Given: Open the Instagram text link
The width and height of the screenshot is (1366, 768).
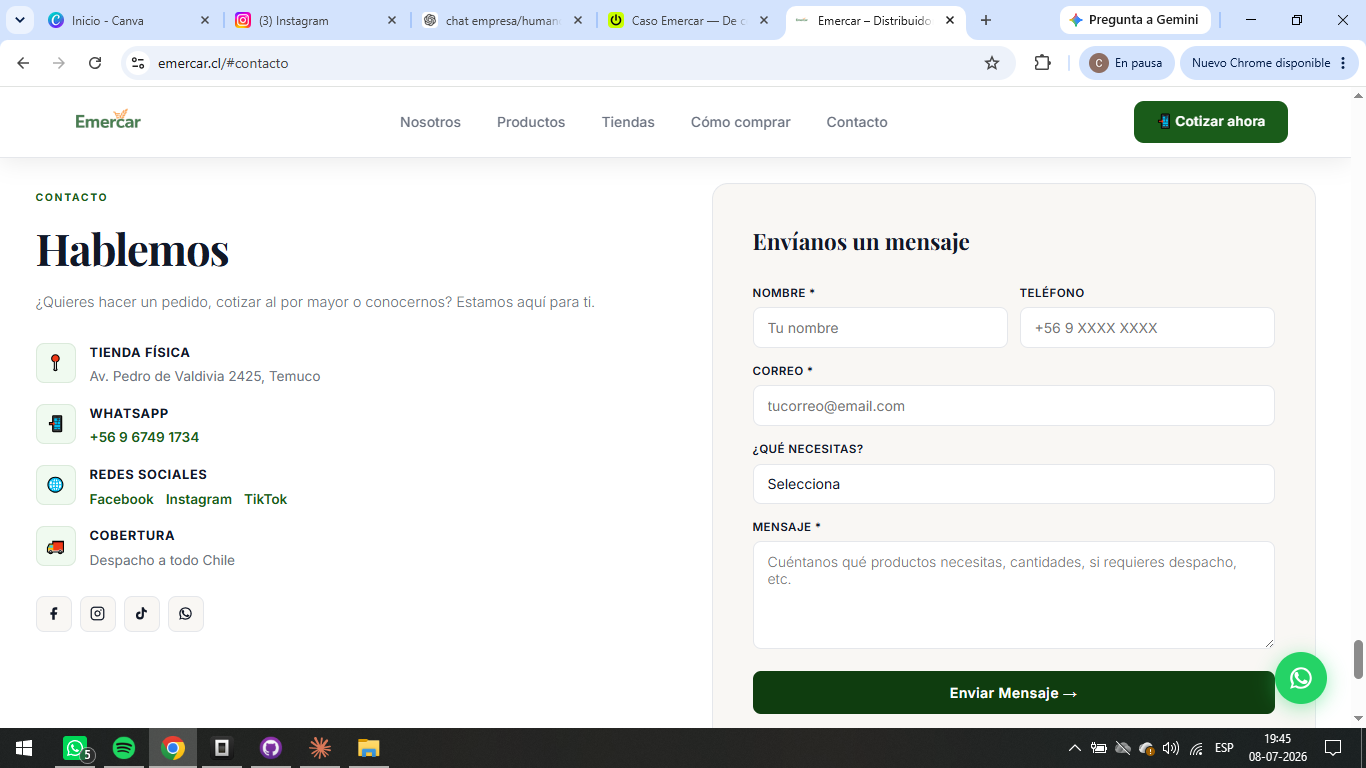Looking at the screenshot, I should [199, 499].
